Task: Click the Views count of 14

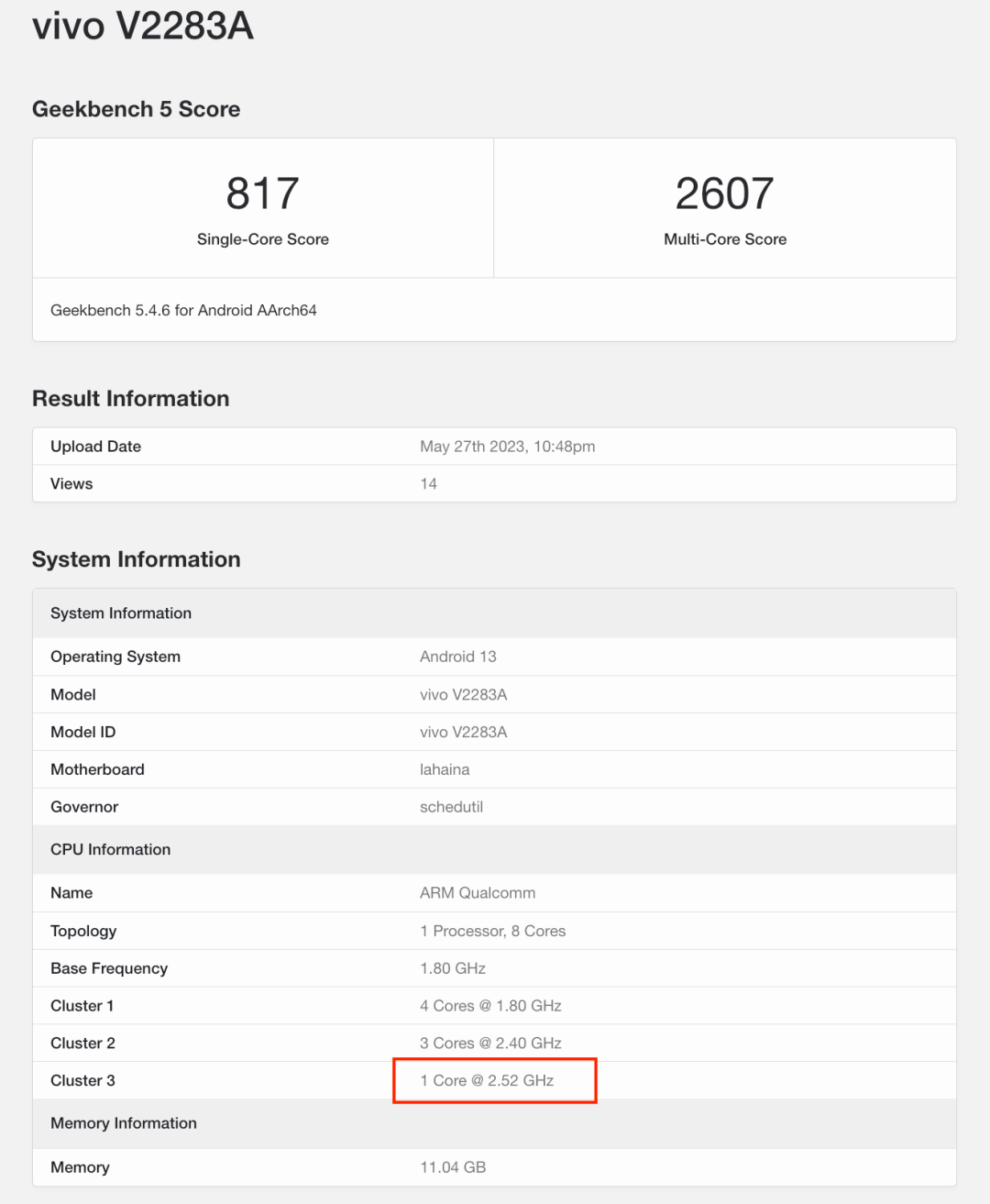Action: 428,483
